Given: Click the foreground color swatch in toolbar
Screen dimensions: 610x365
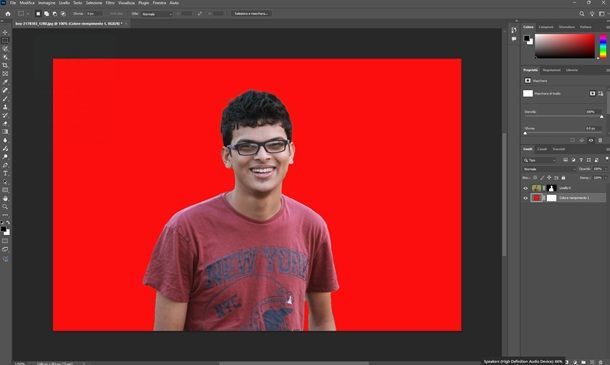Looking at the screenshot, I should (4, 230).
